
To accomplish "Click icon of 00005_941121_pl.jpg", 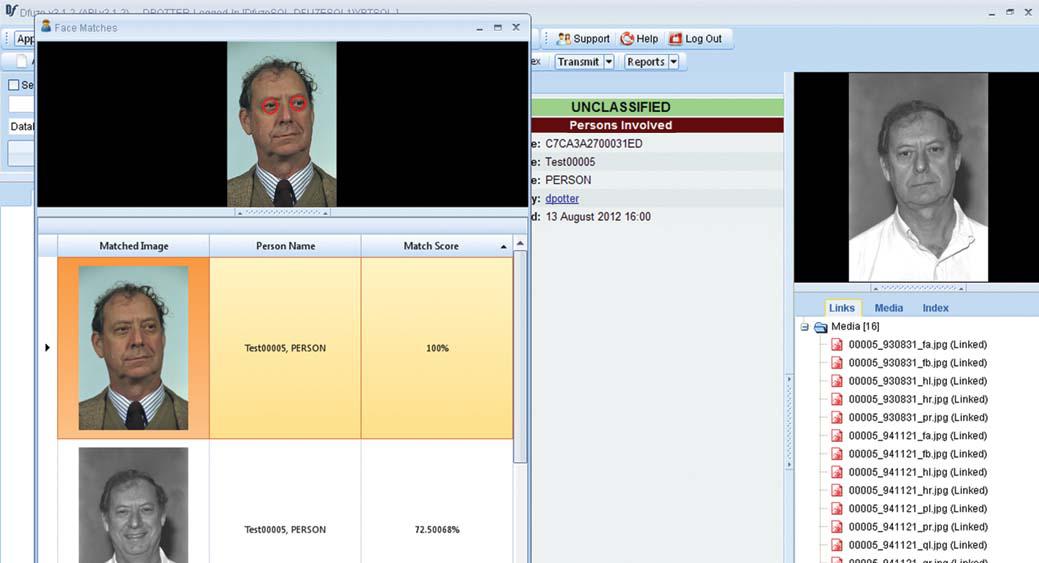I will point(837,509).
